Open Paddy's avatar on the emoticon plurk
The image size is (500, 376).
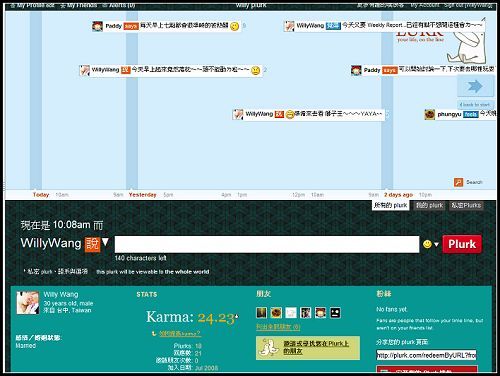[x=97, y=26]
